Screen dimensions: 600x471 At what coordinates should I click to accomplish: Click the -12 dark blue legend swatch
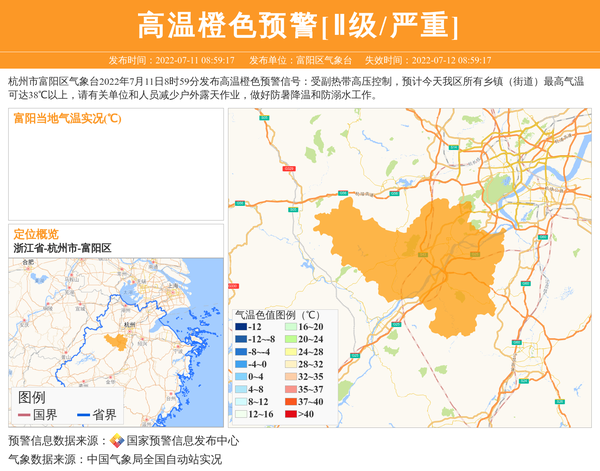241,328
